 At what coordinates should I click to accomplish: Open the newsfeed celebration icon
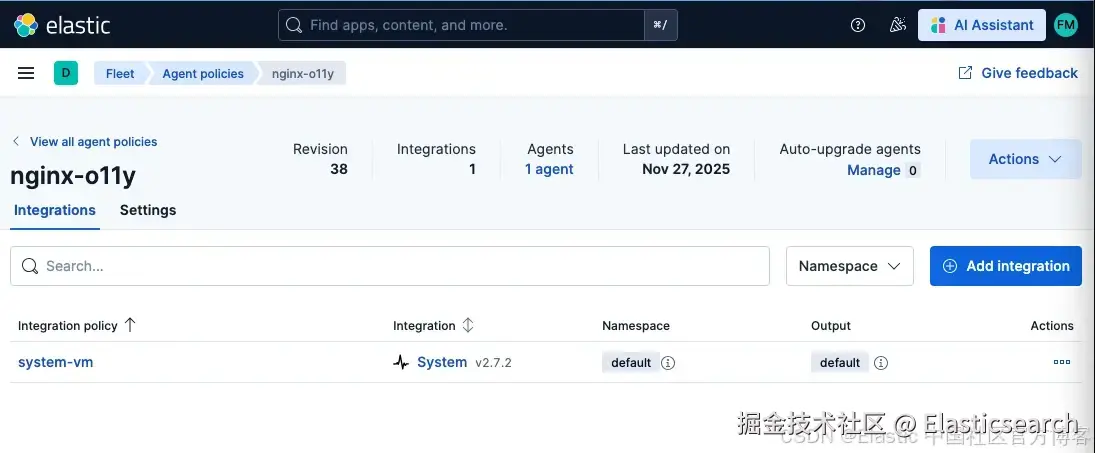point(897,25)
